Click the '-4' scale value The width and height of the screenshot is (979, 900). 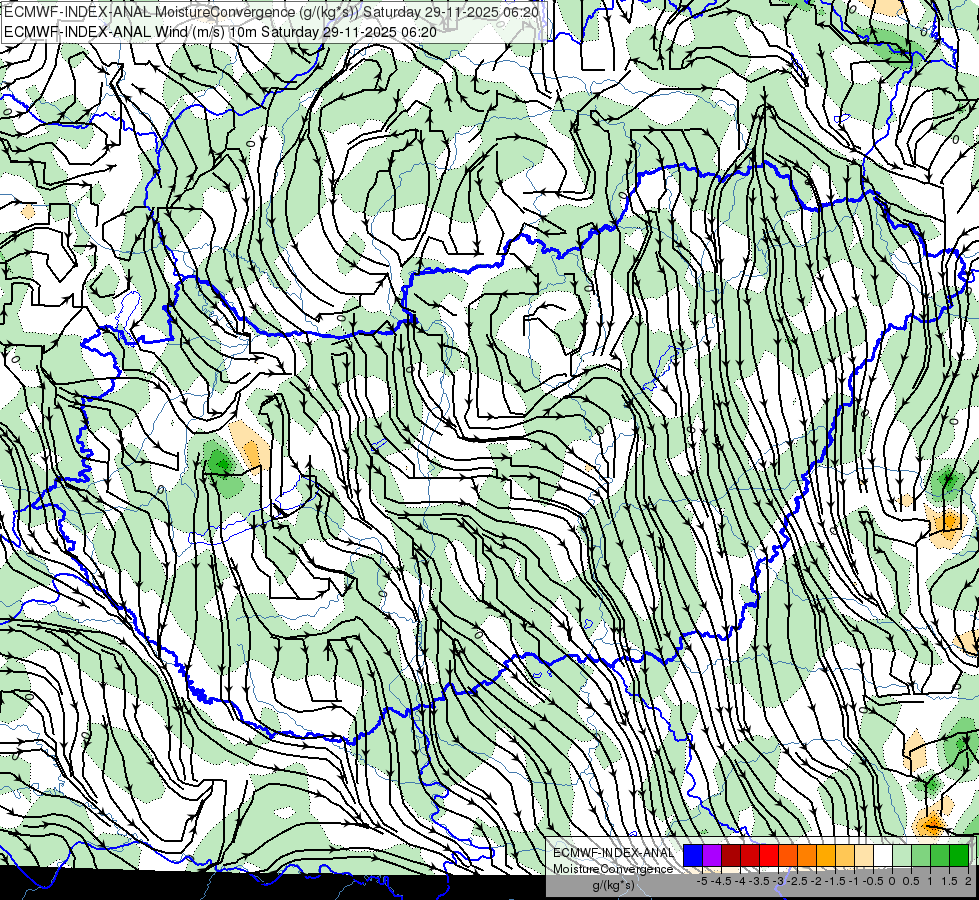tap(740, 881)
